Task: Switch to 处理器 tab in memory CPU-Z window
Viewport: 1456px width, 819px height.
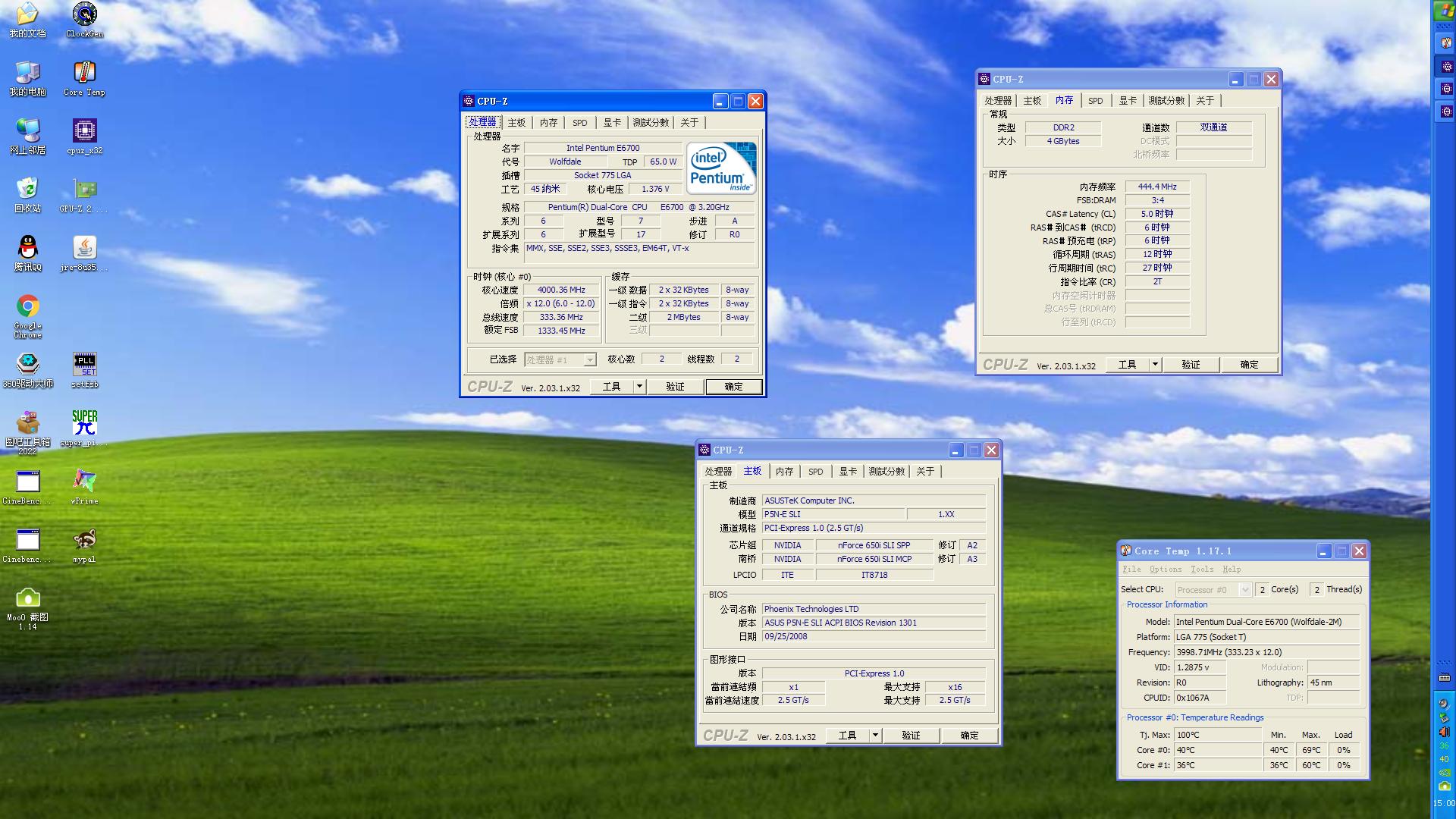Action: 998,101
